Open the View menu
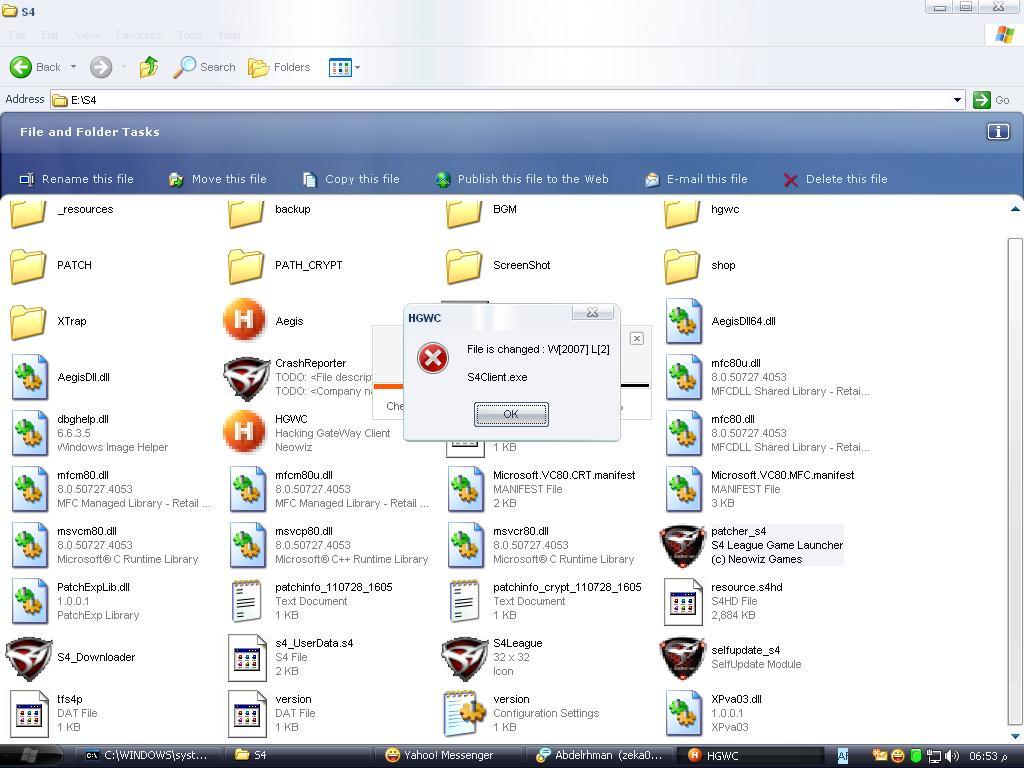This screenshot has height=768, width=1024. pyautogui.click(x=87, y=35)
